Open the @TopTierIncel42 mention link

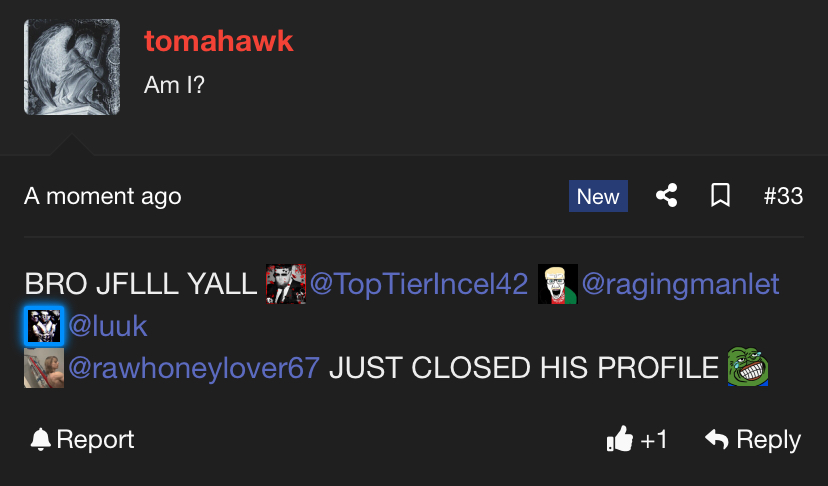pos(419,284)
